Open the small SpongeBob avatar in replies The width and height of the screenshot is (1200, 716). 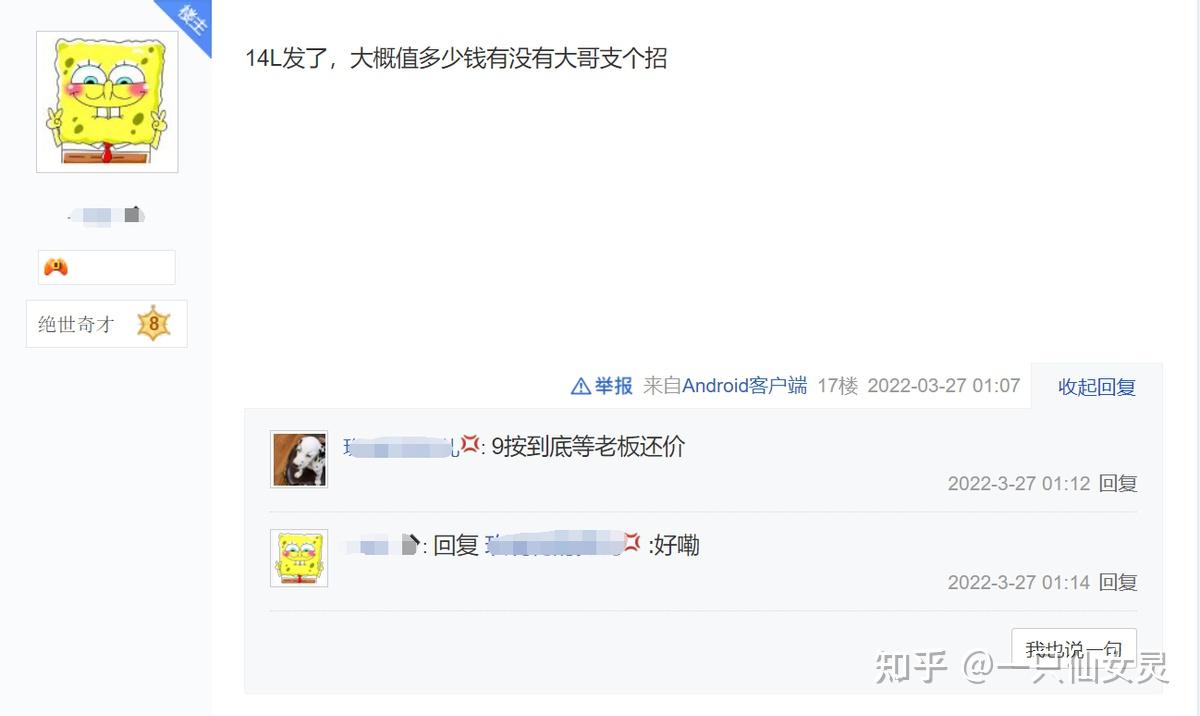(x=299, y=558)
